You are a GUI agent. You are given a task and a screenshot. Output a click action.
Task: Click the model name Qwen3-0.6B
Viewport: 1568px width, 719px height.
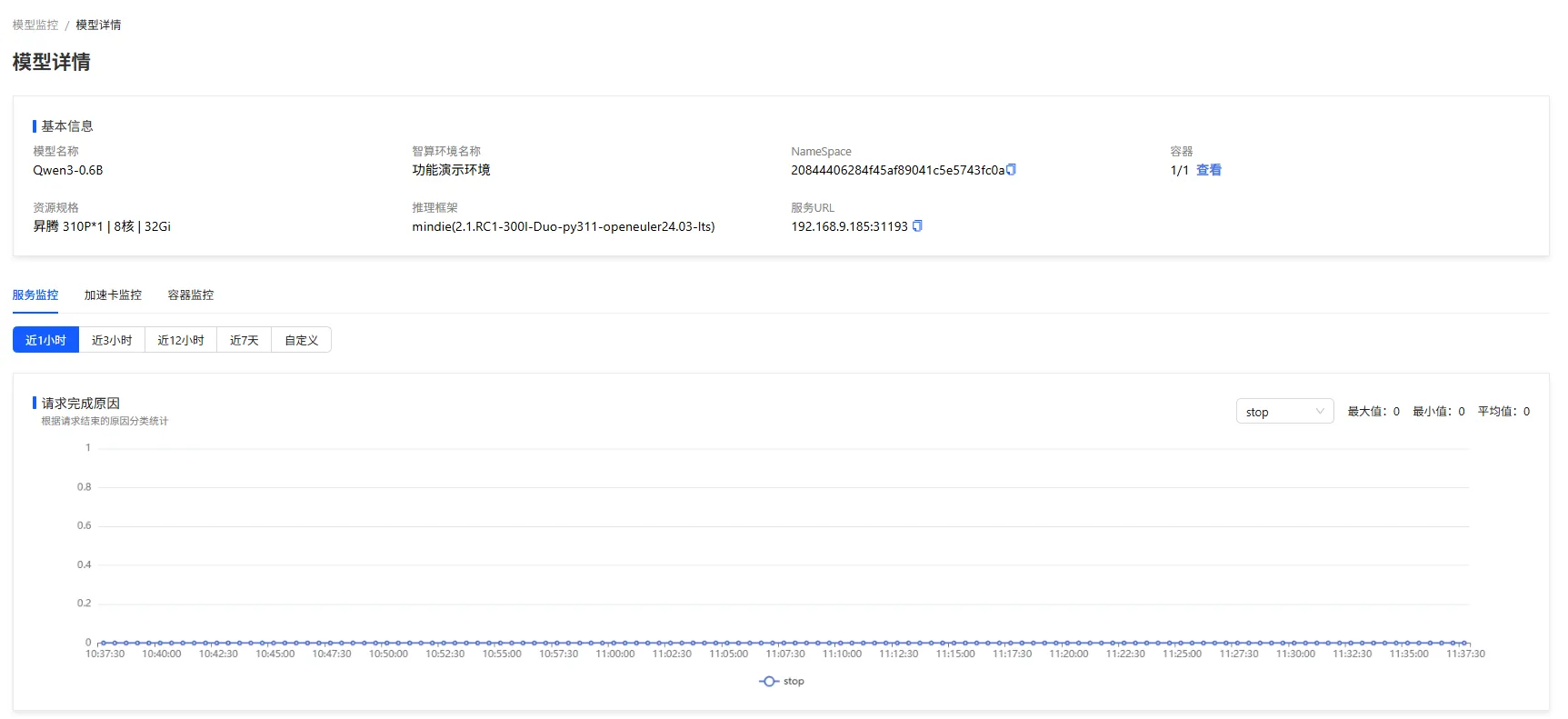[x=68, y=170]
